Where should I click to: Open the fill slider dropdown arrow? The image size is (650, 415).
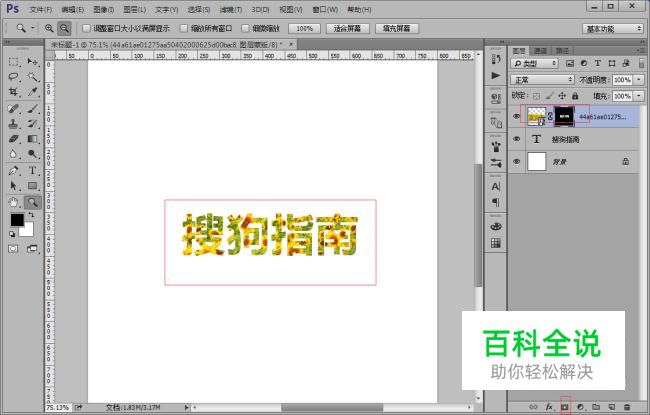[x=639, y=96]
